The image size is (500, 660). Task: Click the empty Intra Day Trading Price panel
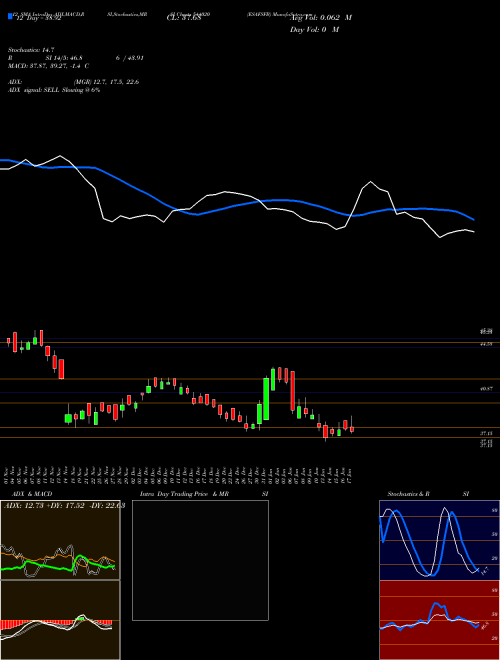tap(200, 560)
